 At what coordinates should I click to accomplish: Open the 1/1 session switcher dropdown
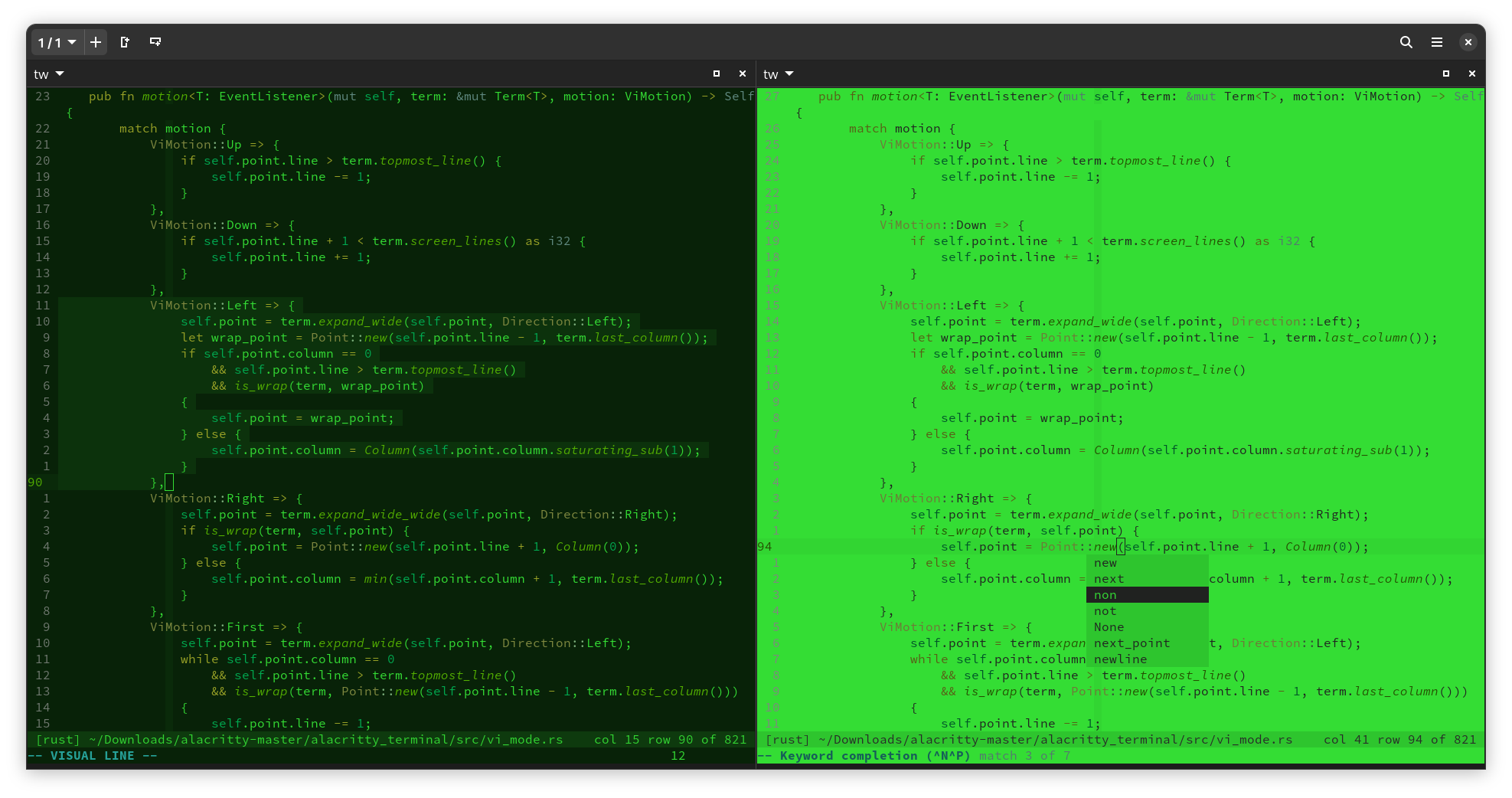57,42
